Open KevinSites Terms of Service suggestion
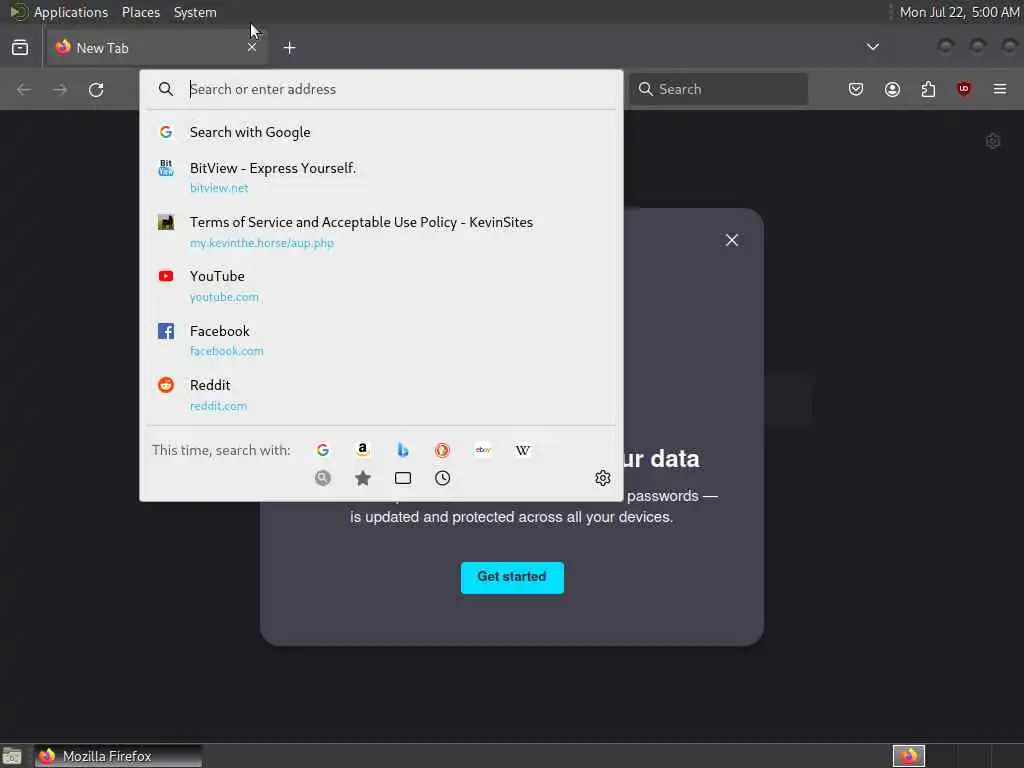This screenshot has height=768, width=1024. point(381,232)
